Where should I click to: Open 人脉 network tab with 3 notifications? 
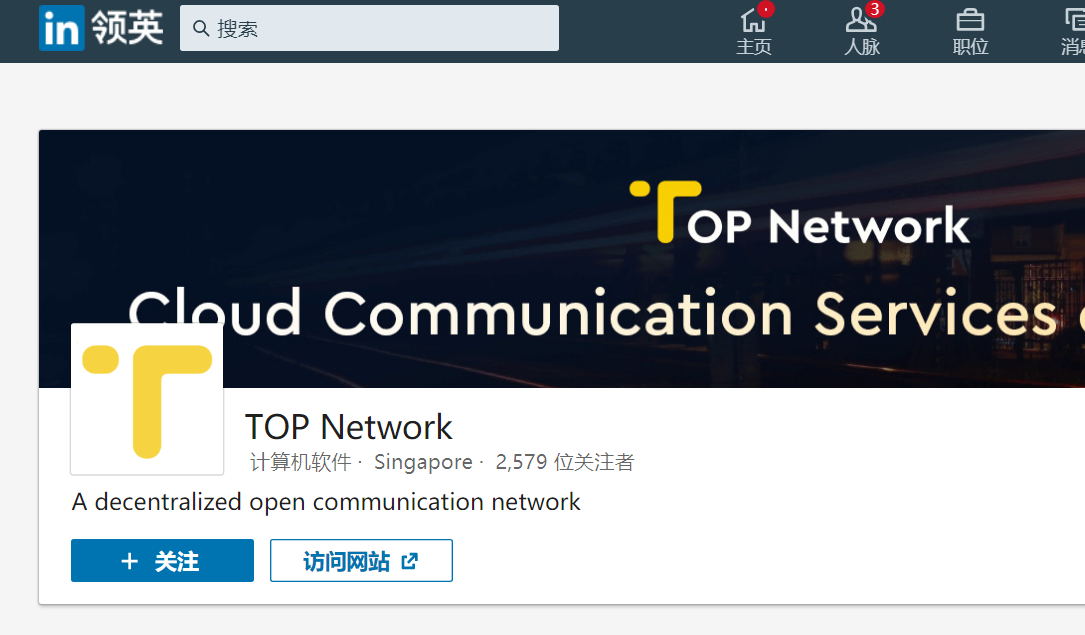pos(862,30)
